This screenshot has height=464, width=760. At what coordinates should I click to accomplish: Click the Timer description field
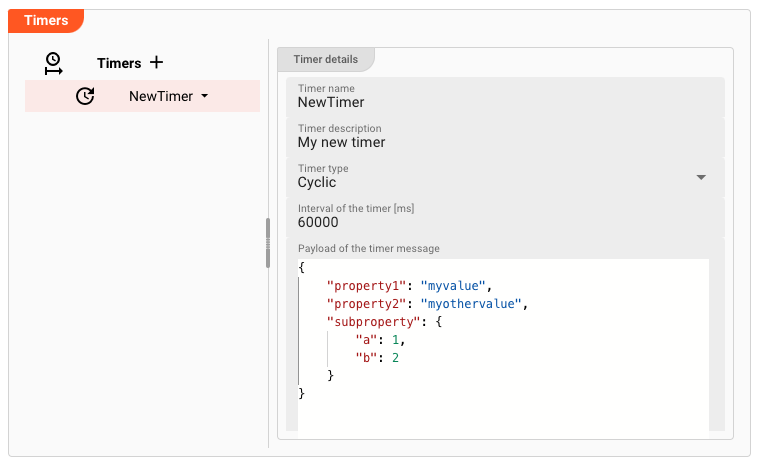(500, 141)
